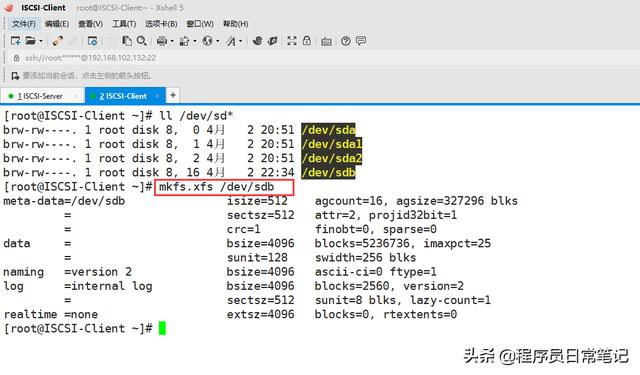Click the 'finobt=0, sparse=0' text
The width and height of the screenshot is (640, 375).
376,229
